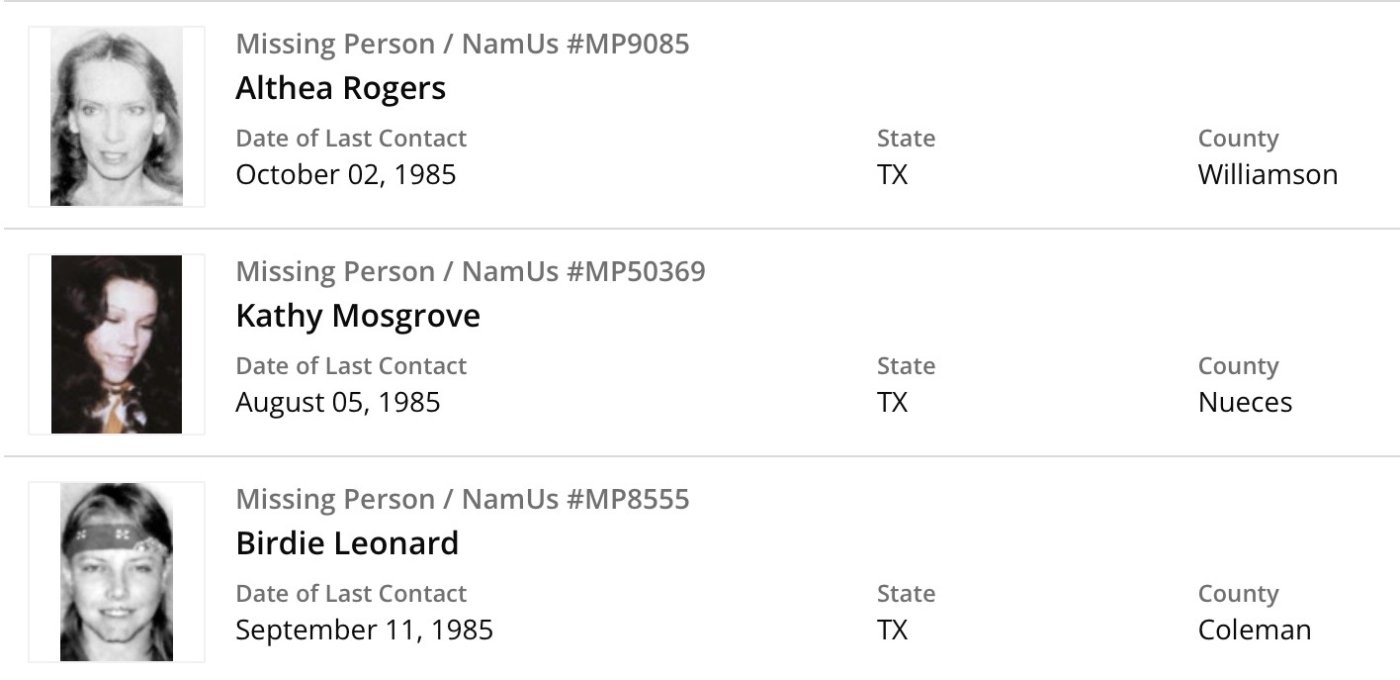Click Date of Last Contact label for Althea Rogers
1400x680 pixels.
pyautogui.click(x=351, y=138)
